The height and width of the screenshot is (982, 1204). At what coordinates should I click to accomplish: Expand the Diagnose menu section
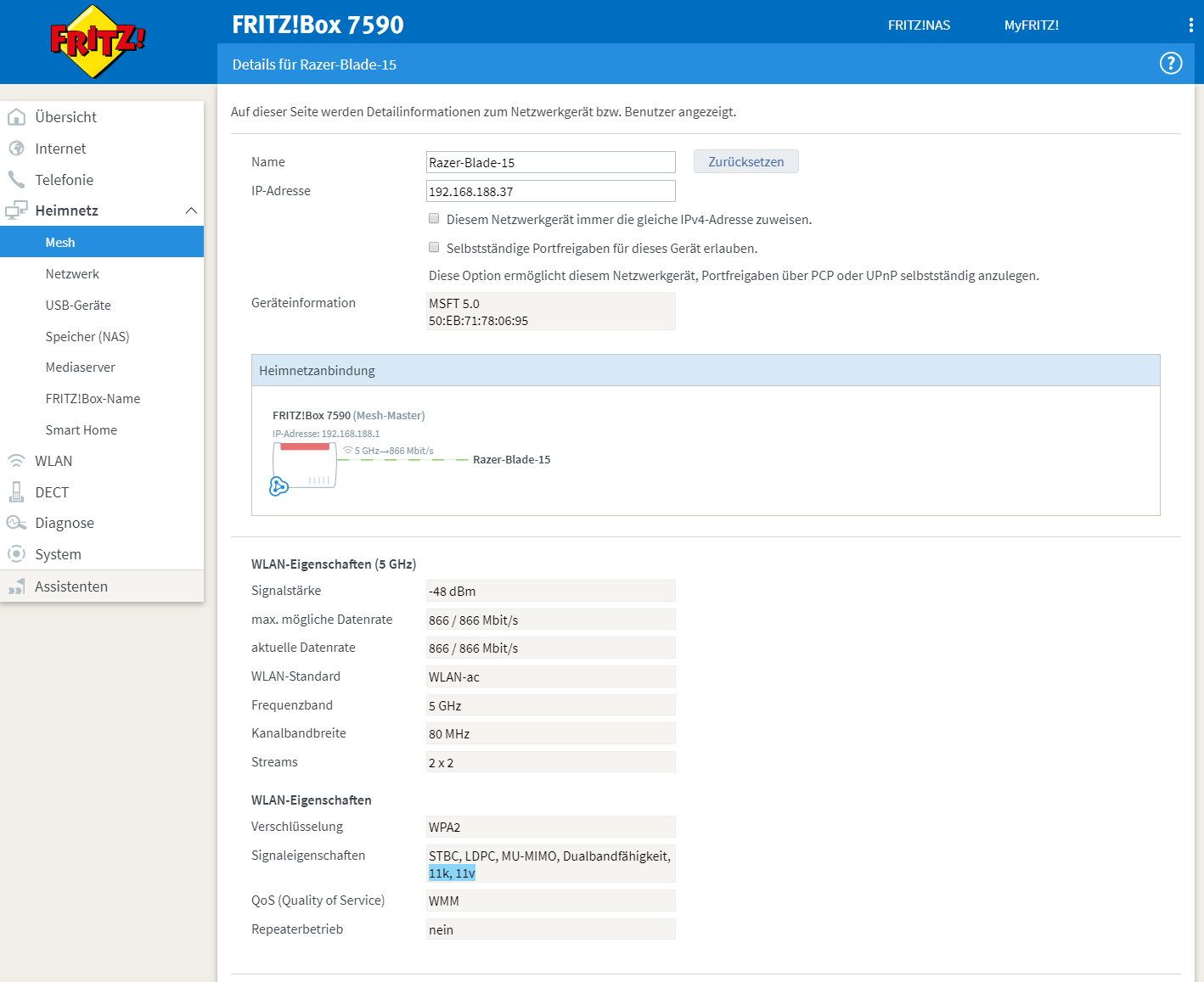[64, 523]
